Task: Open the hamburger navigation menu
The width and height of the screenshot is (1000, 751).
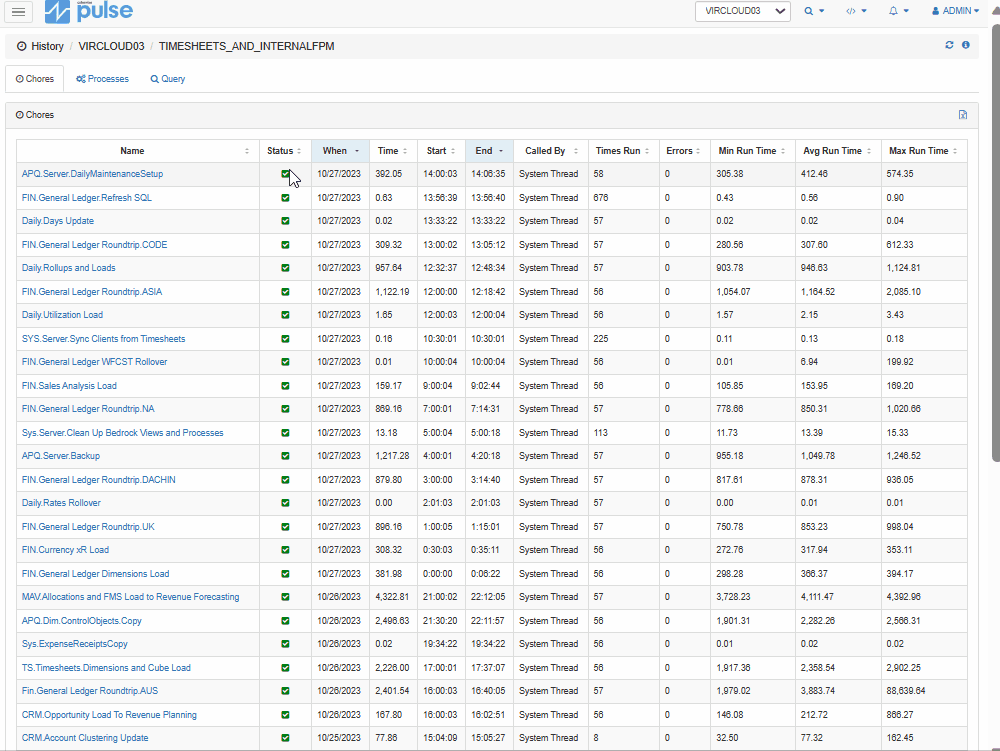Action: click(18, 11)
